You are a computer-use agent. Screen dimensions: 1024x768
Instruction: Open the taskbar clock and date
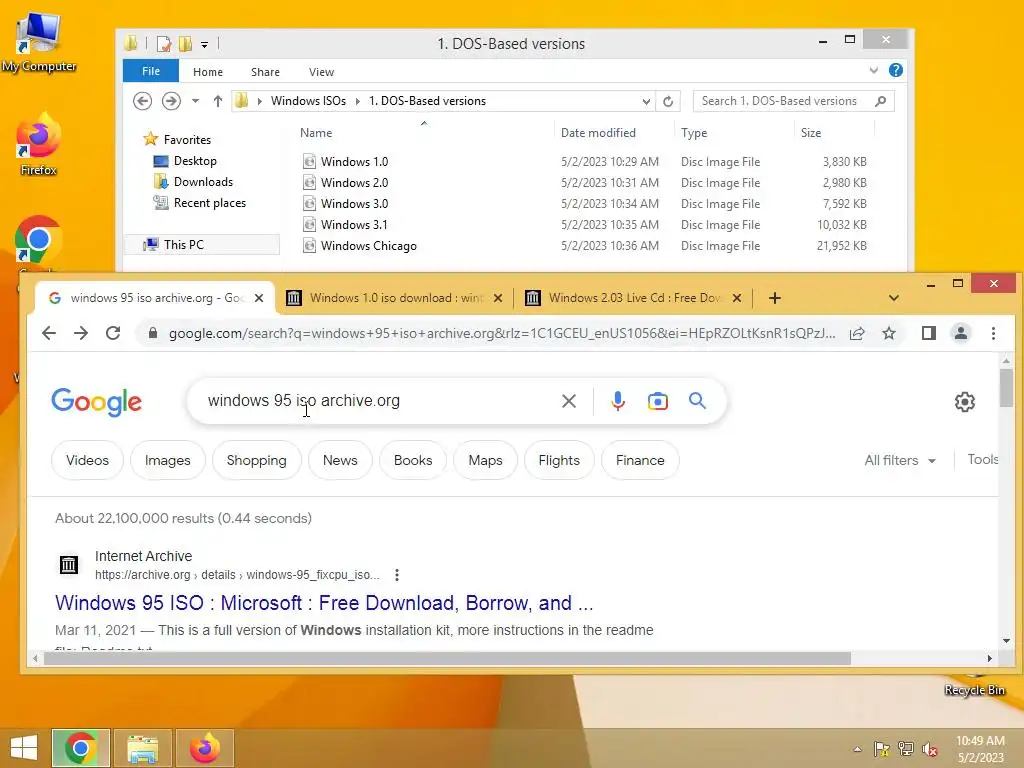[x=980, y=749]
